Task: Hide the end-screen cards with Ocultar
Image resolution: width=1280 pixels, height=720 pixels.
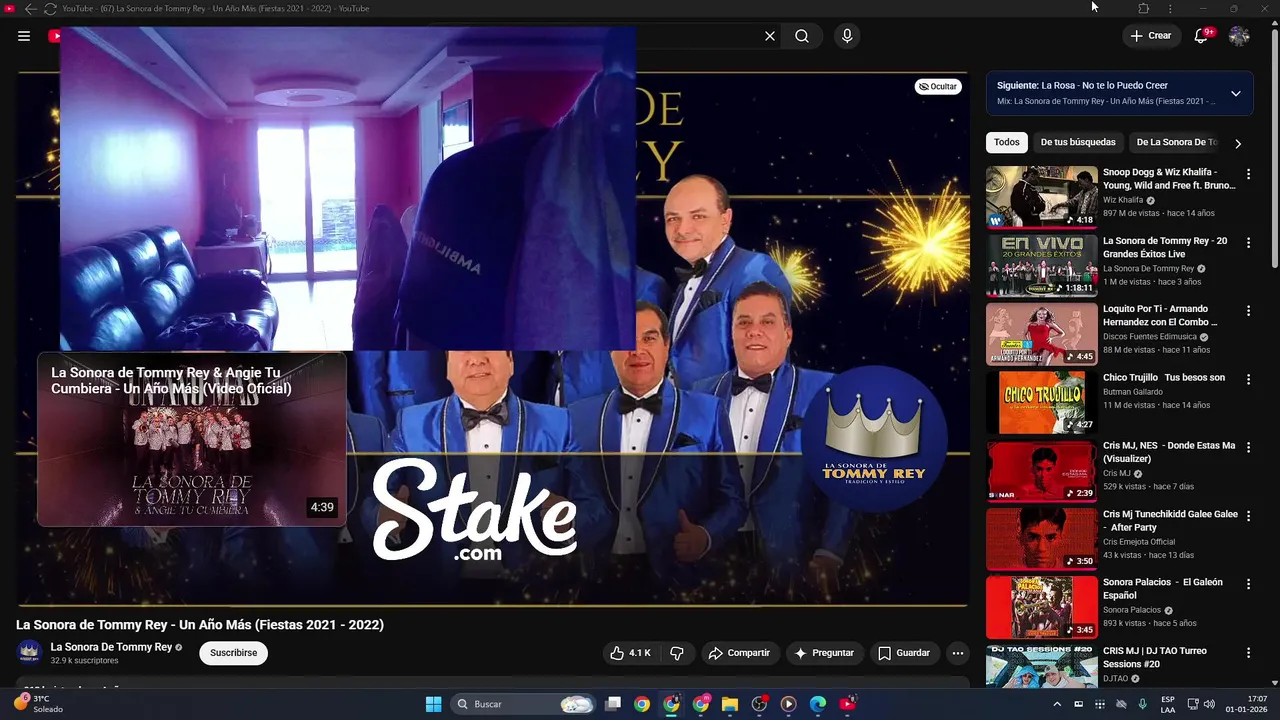Action: click(938, 87)
